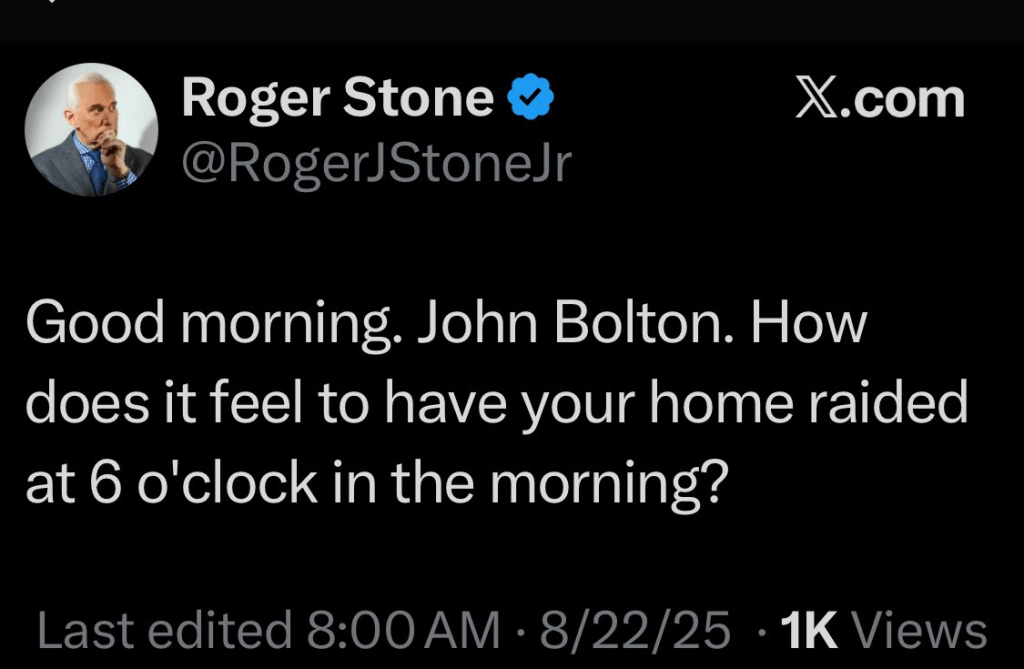Click the X.com logo text

click(x=880, y=99)
